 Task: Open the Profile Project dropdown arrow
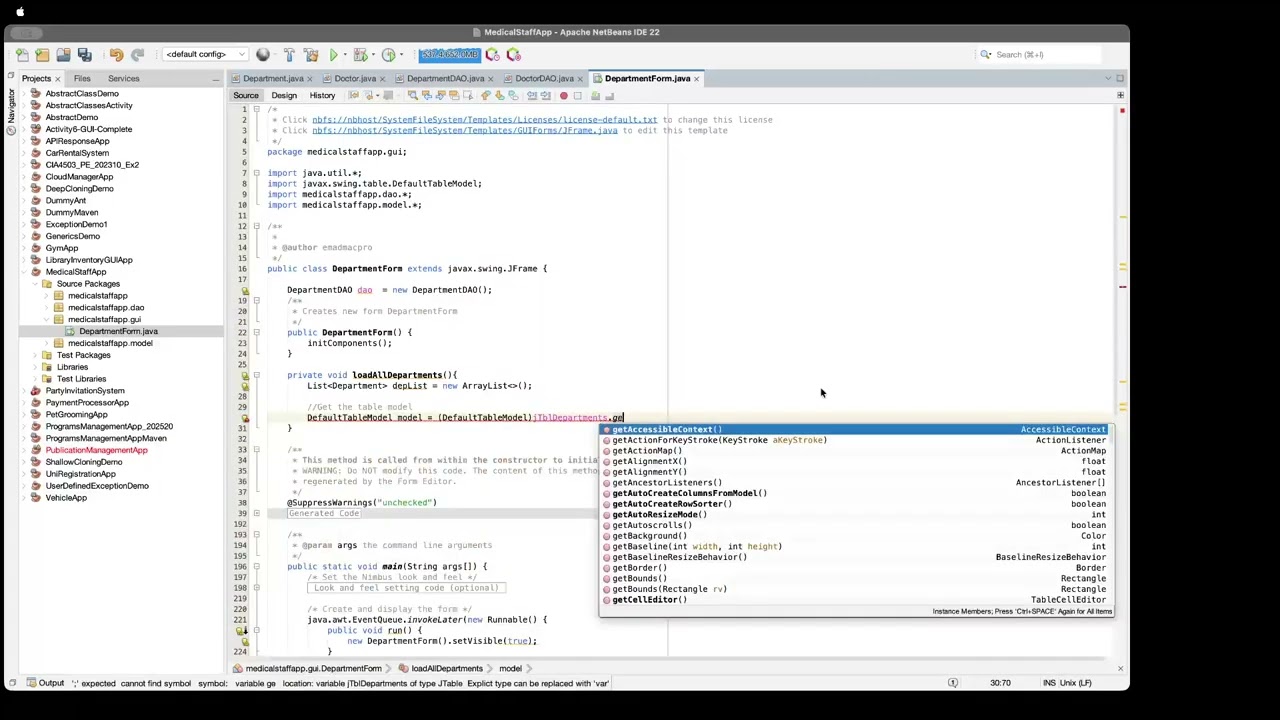tap(400, 55)
